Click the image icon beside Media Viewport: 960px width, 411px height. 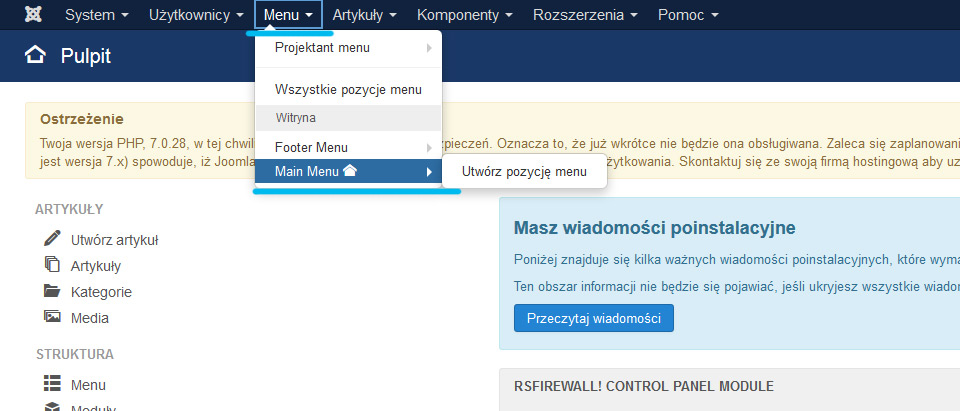click(53, 317)
